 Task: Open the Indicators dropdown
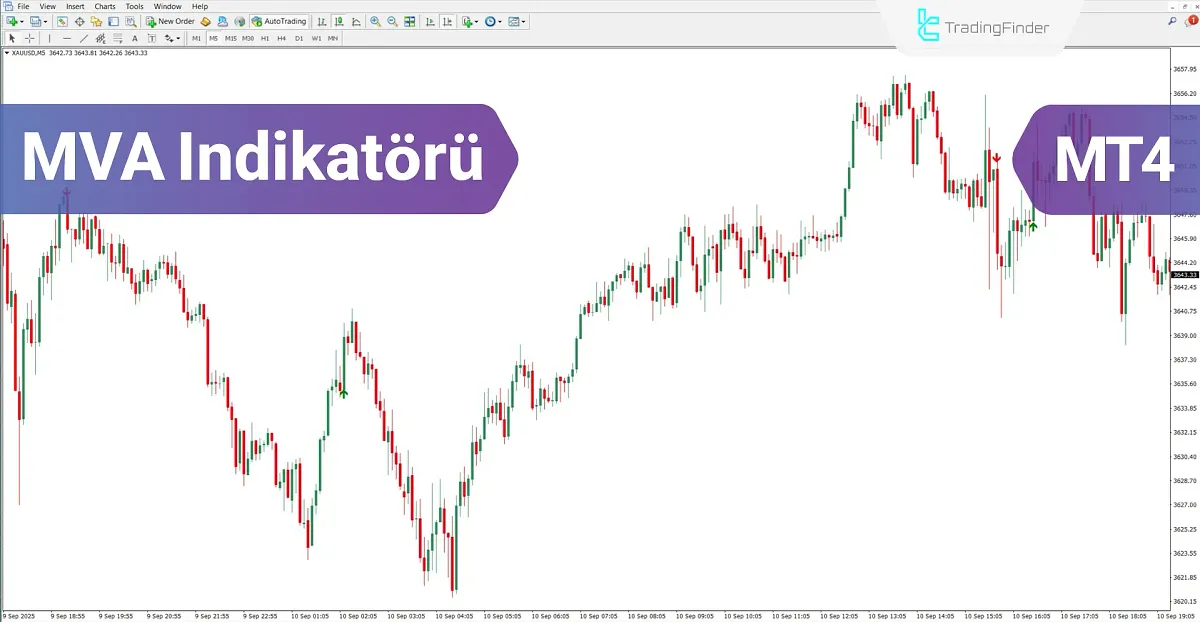471,21
